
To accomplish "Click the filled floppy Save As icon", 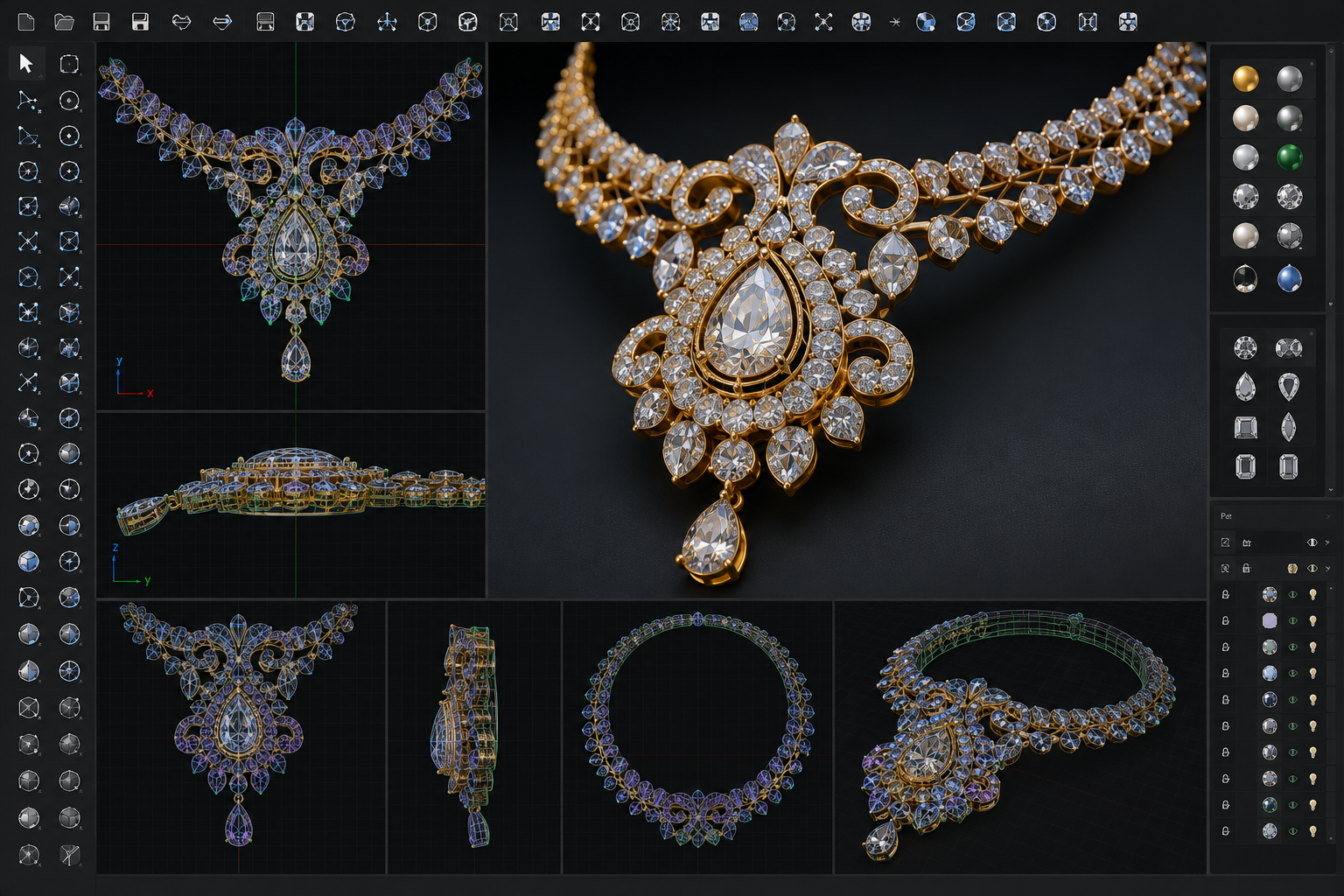I will coord(140,22).
